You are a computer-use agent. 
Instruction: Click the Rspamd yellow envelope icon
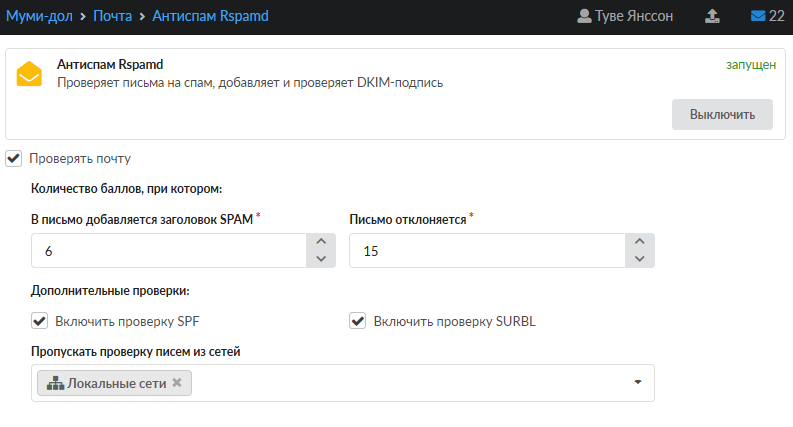29,75
